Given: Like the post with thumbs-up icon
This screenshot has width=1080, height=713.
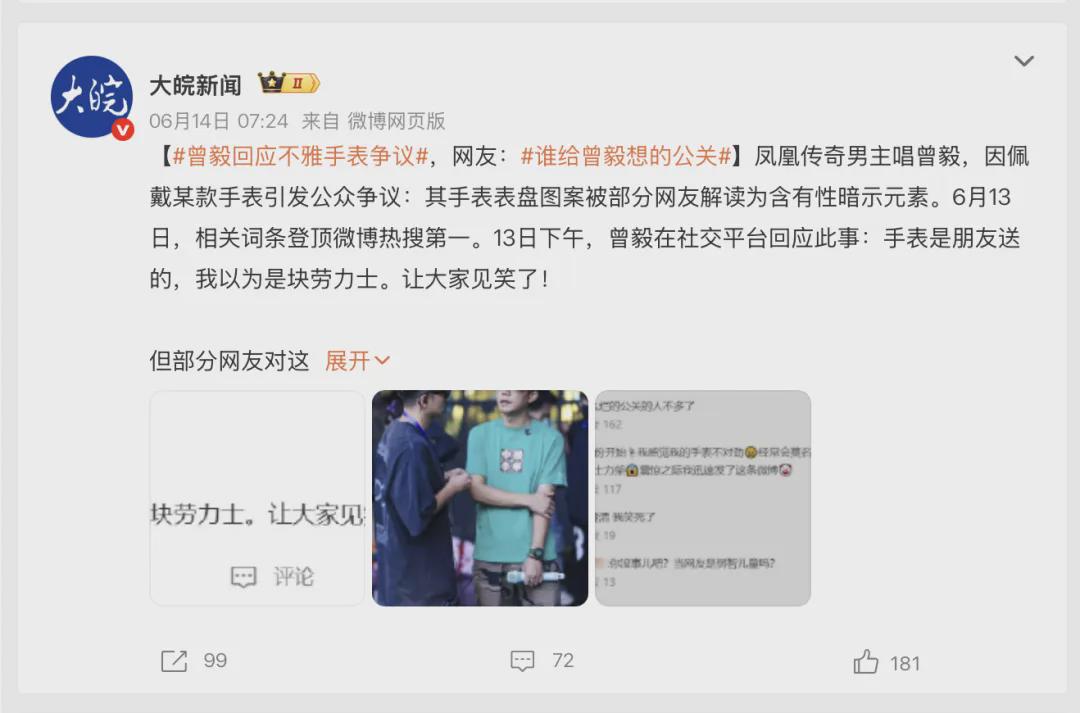Looking at the screenshot, I should [x=866, y=662].
